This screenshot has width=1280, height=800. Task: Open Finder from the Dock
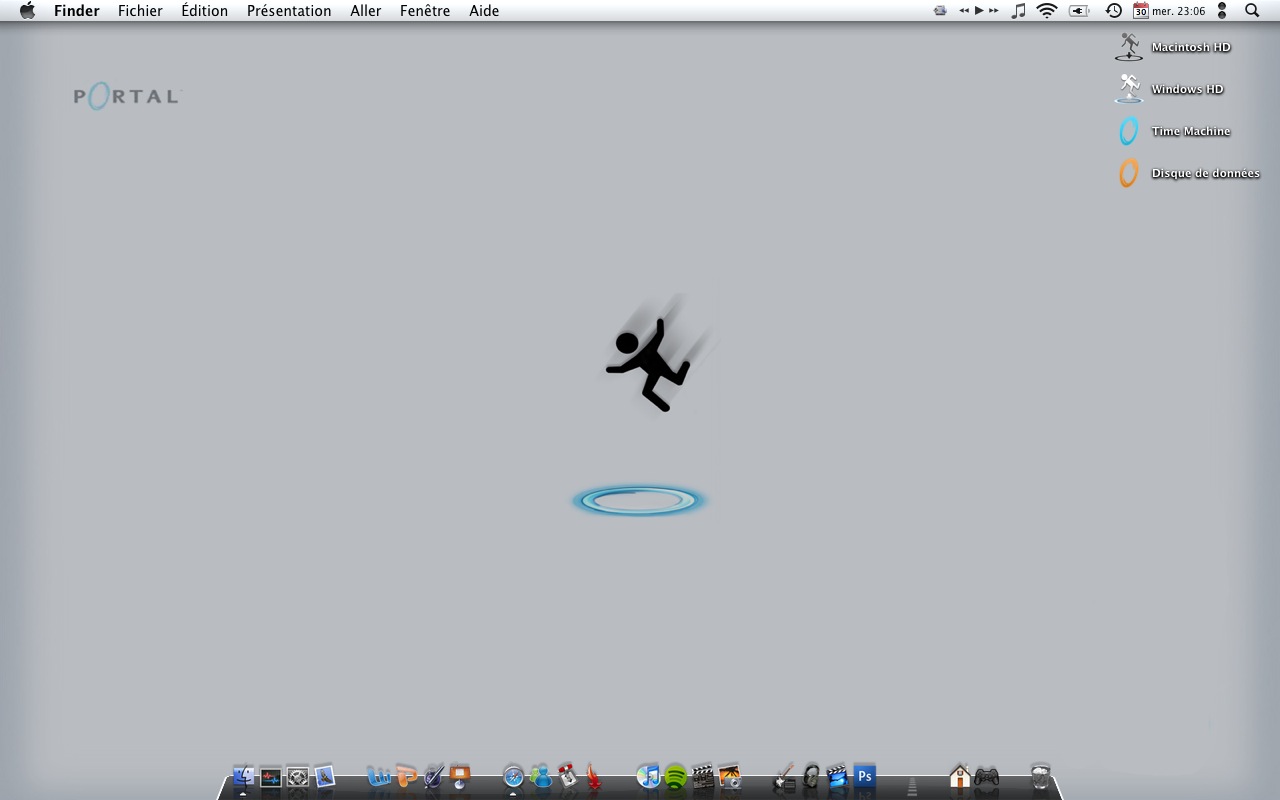pos(243,776)
